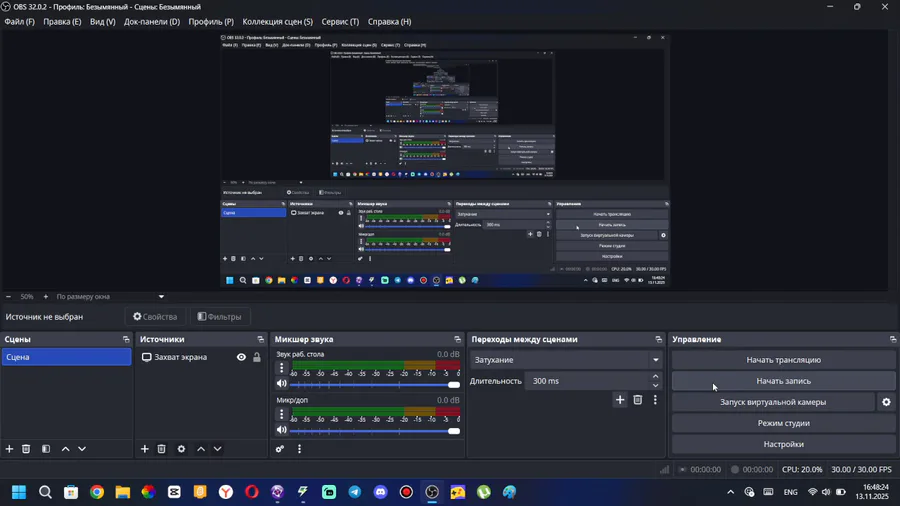Open Windows taskbar search
Viewport: 900px width, 506px height.
(x=45, y=492)
